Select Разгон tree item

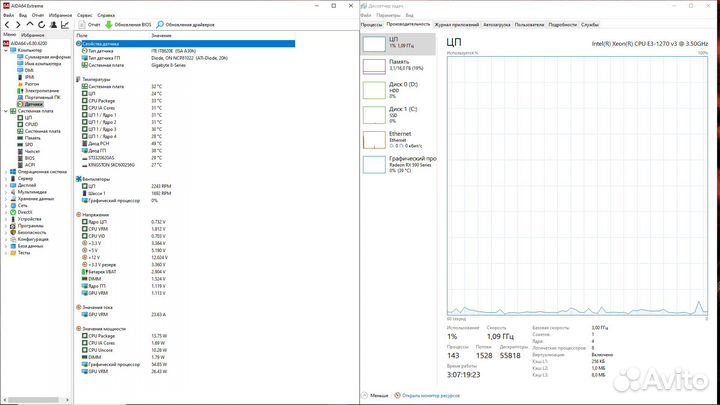28,84
